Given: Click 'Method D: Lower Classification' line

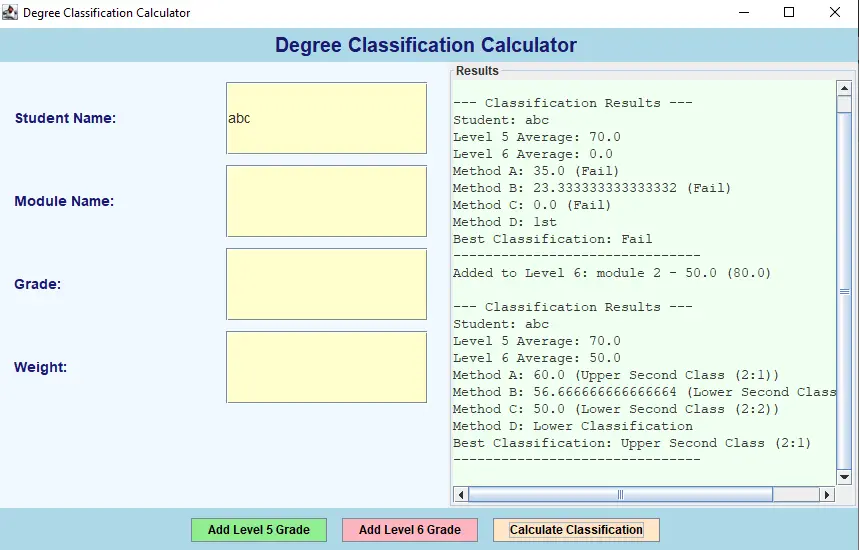Looking at the screenshot, I should [x=572, y=426].
